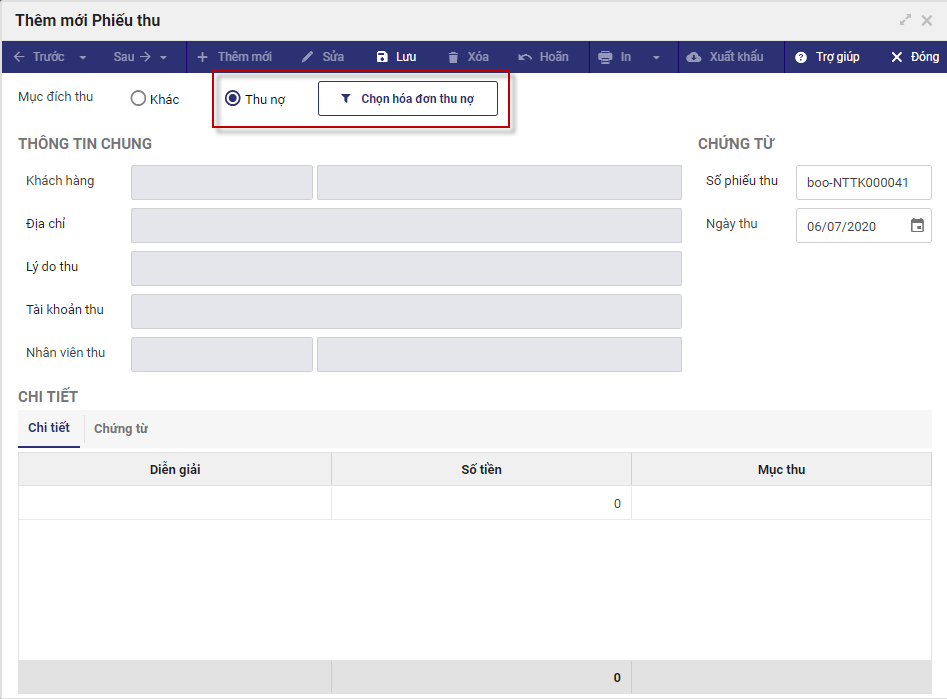The height and width of the screenshot is (699, 947).
Task: Expand the dialog with the maximize icon
Action: click(x=905, y=20)
